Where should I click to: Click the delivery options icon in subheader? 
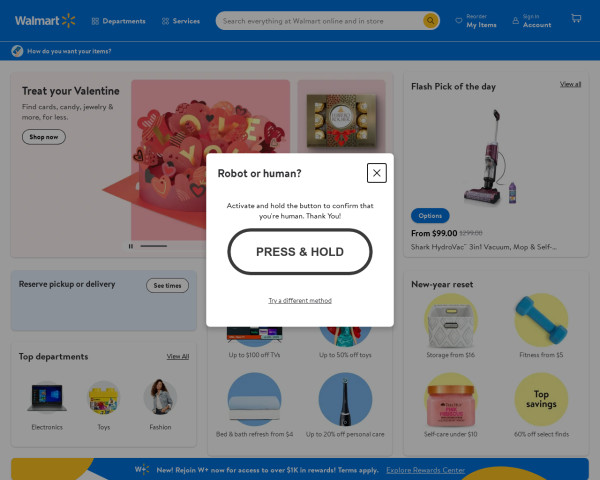(17, 51)
